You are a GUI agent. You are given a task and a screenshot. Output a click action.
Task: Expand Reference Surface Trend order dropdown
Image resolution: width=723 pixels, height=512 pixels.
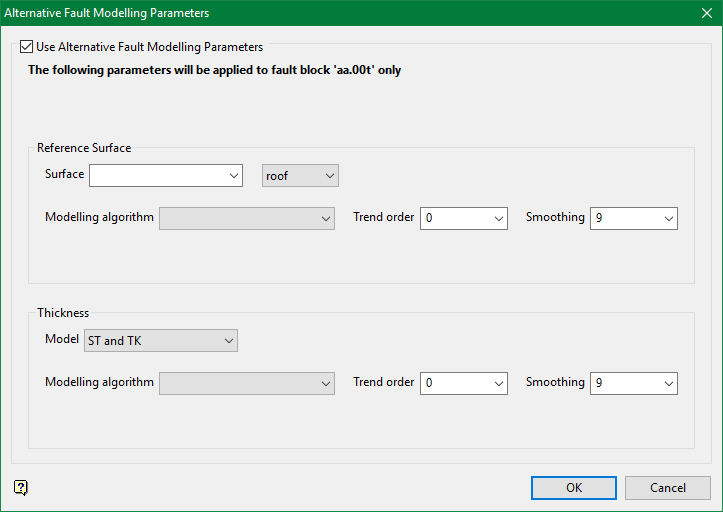tap(498, 218)
